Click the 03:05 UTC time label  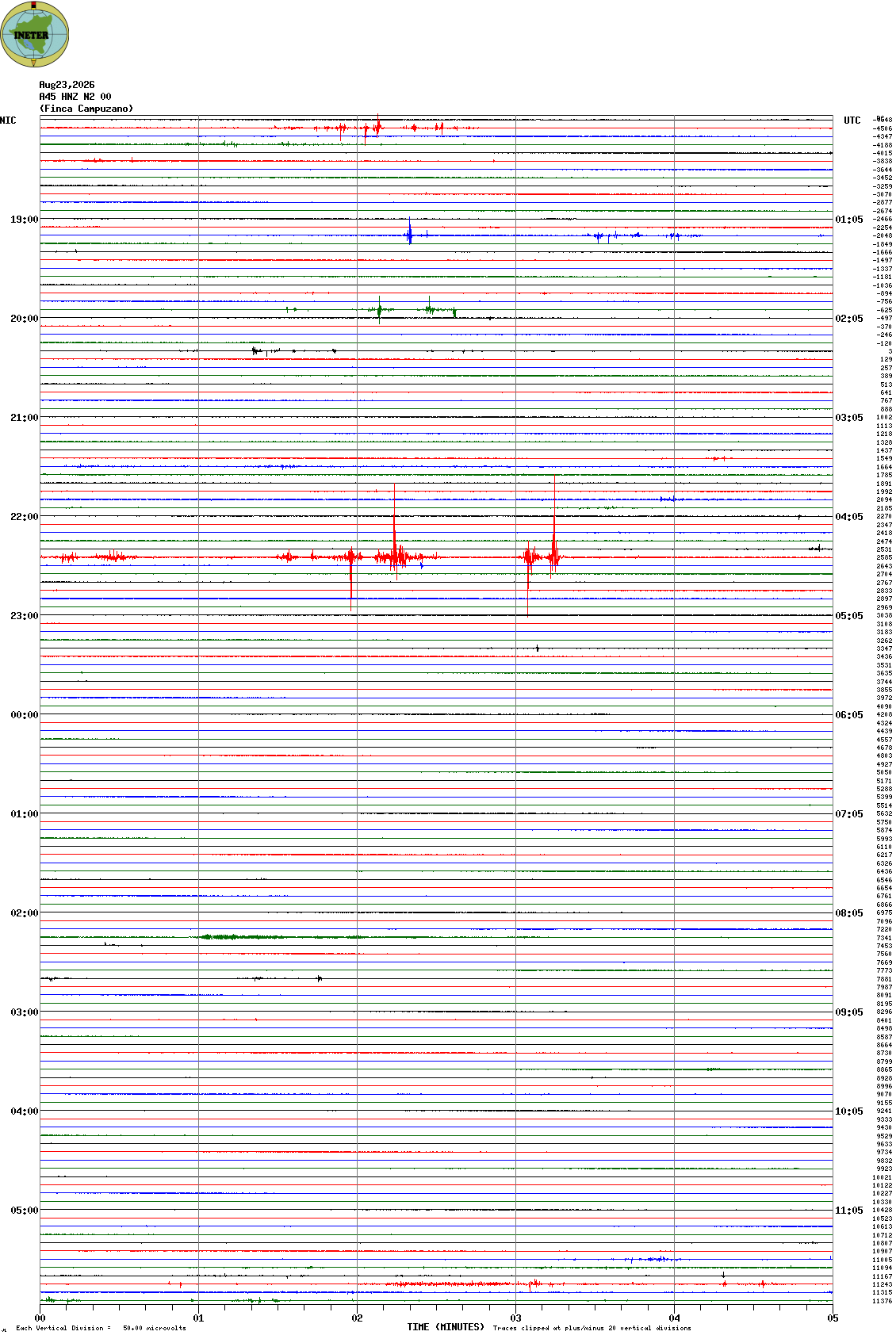pyautogui.click(x=849, y=418)
